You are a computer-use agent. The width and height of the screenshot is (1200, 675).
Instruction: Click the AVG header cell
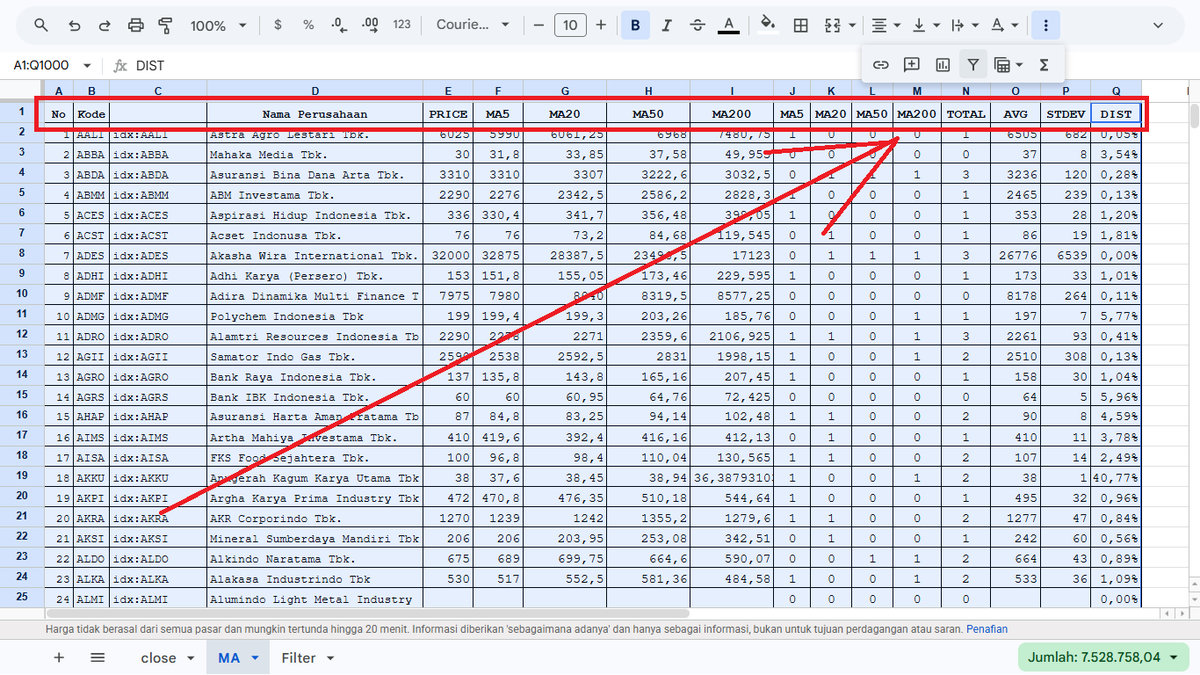(x=1016, y=114)
